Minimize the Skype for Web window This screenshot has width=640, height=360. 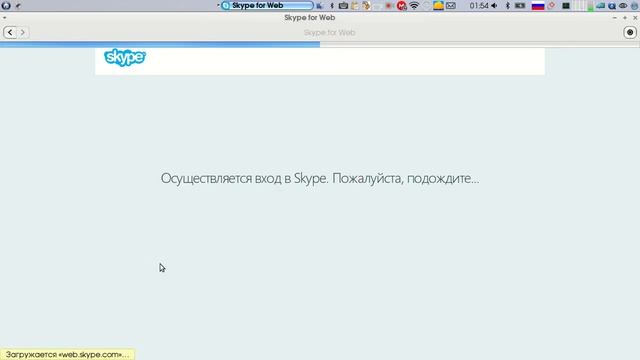click(615, 18)
